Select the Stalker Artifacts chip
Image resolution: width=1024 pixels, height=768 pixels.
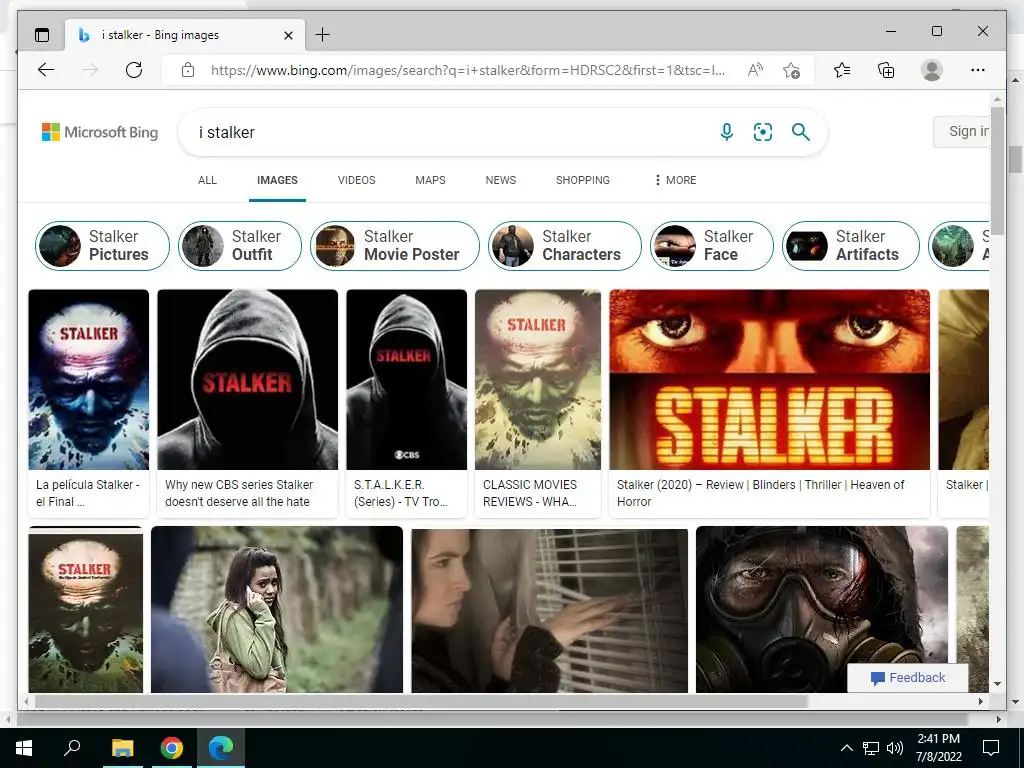pyautogui.click(x=851, y=246)
